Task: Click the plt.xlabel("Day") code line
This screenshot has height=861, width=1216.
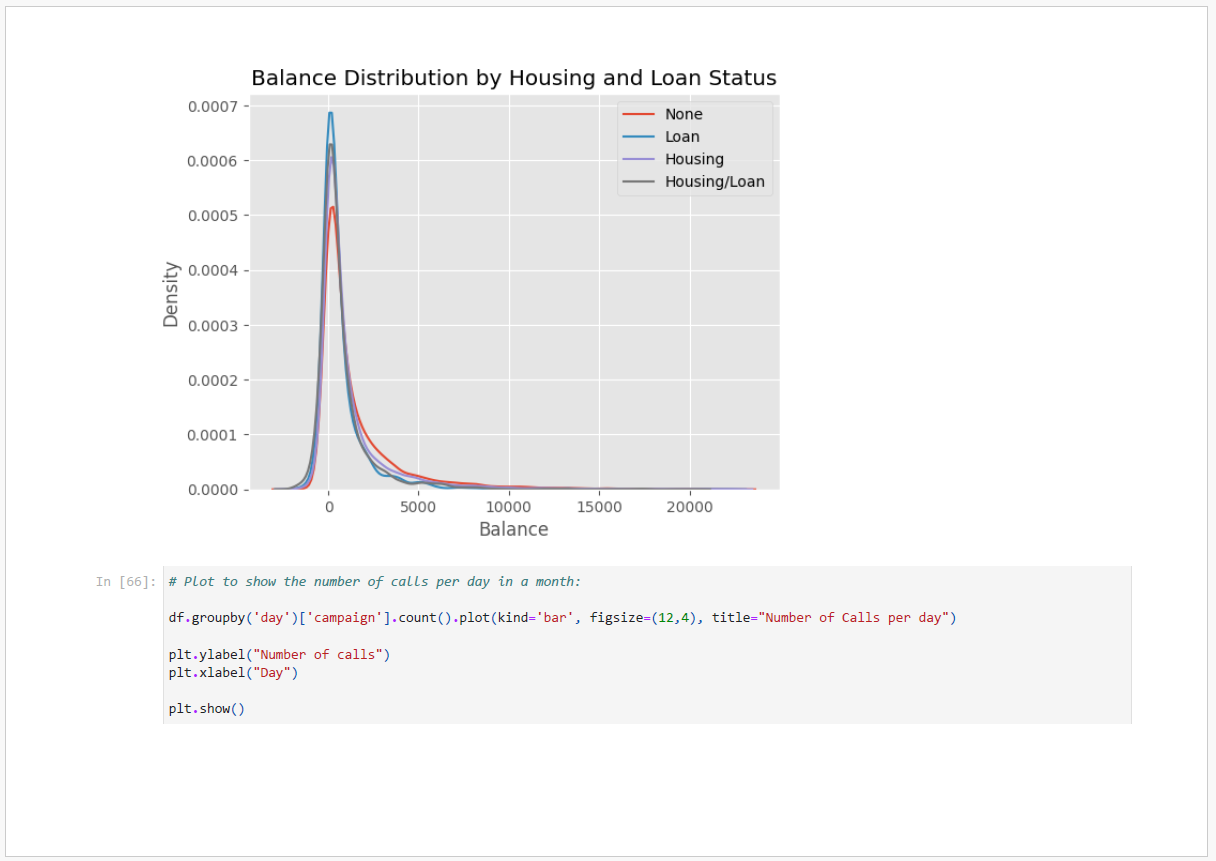Action: point(233,673)
